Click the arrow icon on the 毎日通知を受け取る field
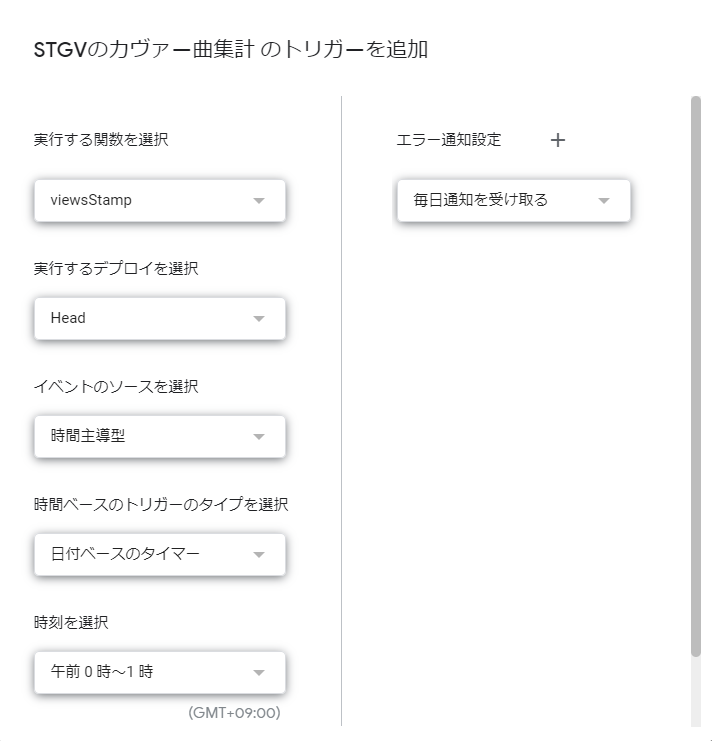 (603, 200)
